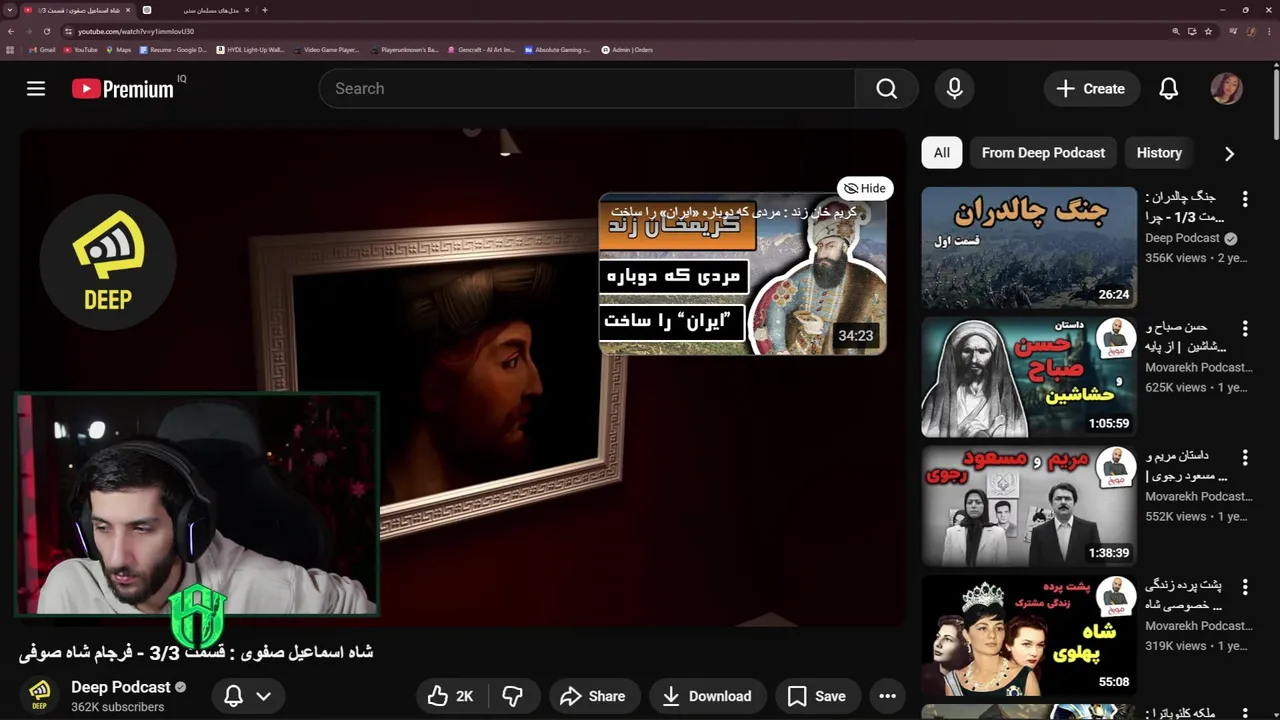Switch to the Shah Ismail tab
The height and width of the screenshot is (720, 1280).
coord(76,10)
